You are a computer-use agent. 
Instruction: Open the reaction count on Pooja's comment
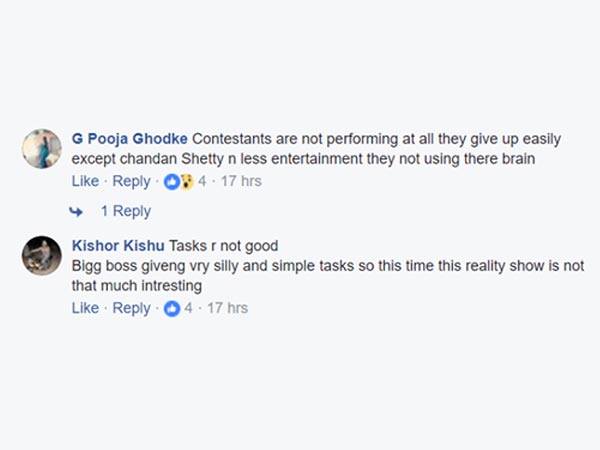(x=201, y=181)
